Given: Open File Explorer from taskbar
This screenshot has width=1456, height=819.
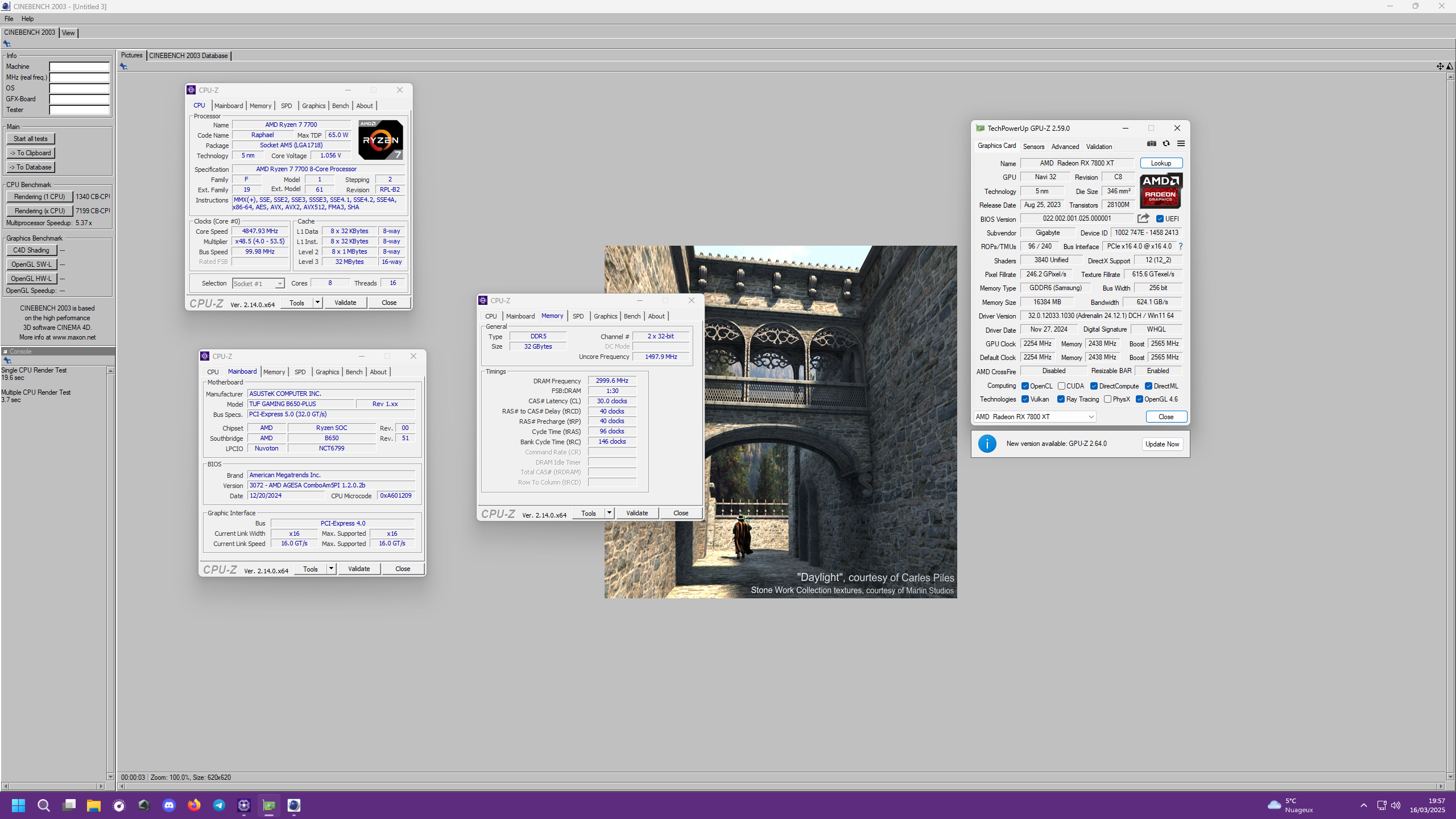Looking at the screenshot, I should pyautogui.click(x=94, y=805).
